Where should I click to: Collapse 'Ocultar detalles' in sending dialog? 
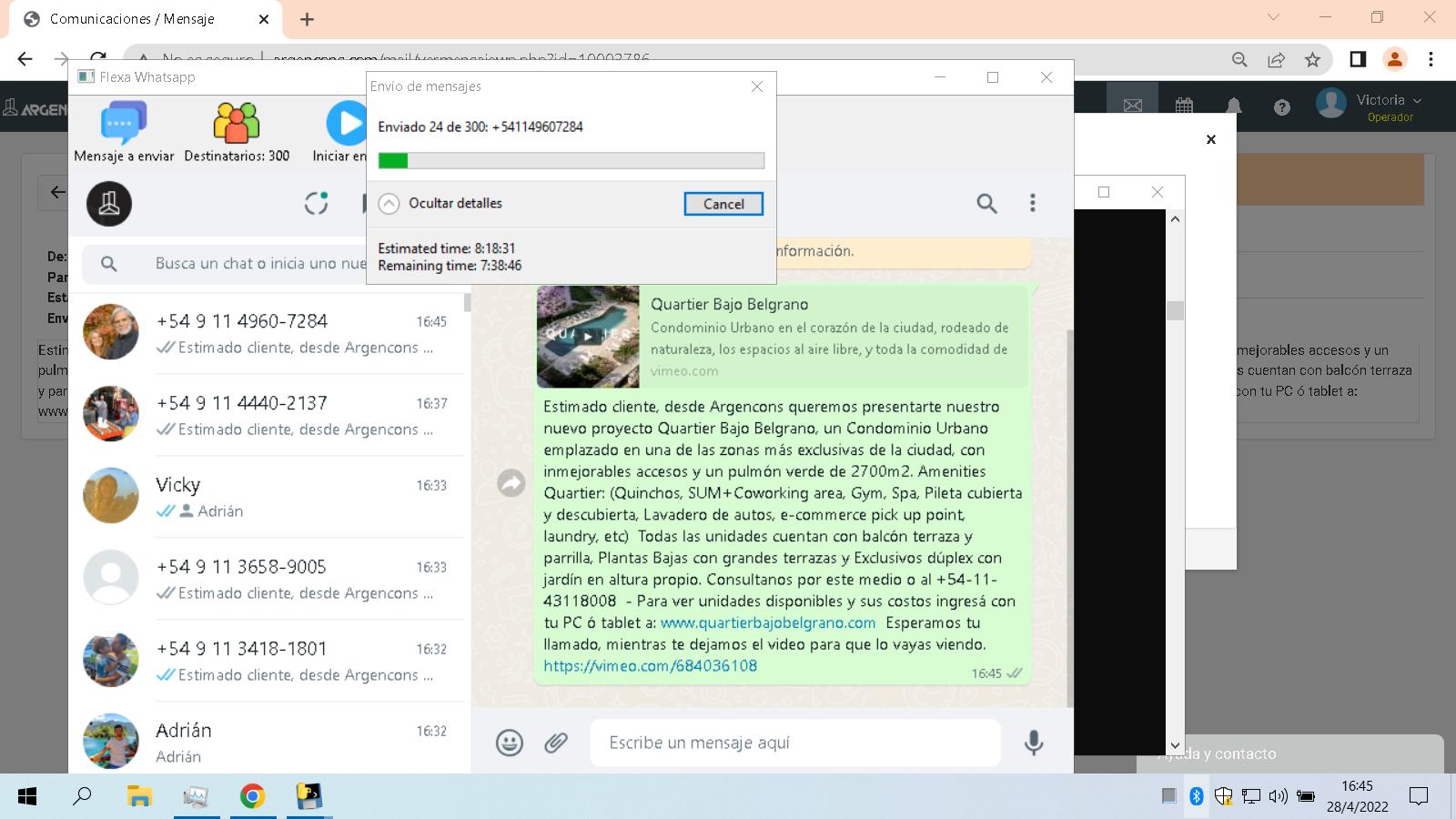440,203
